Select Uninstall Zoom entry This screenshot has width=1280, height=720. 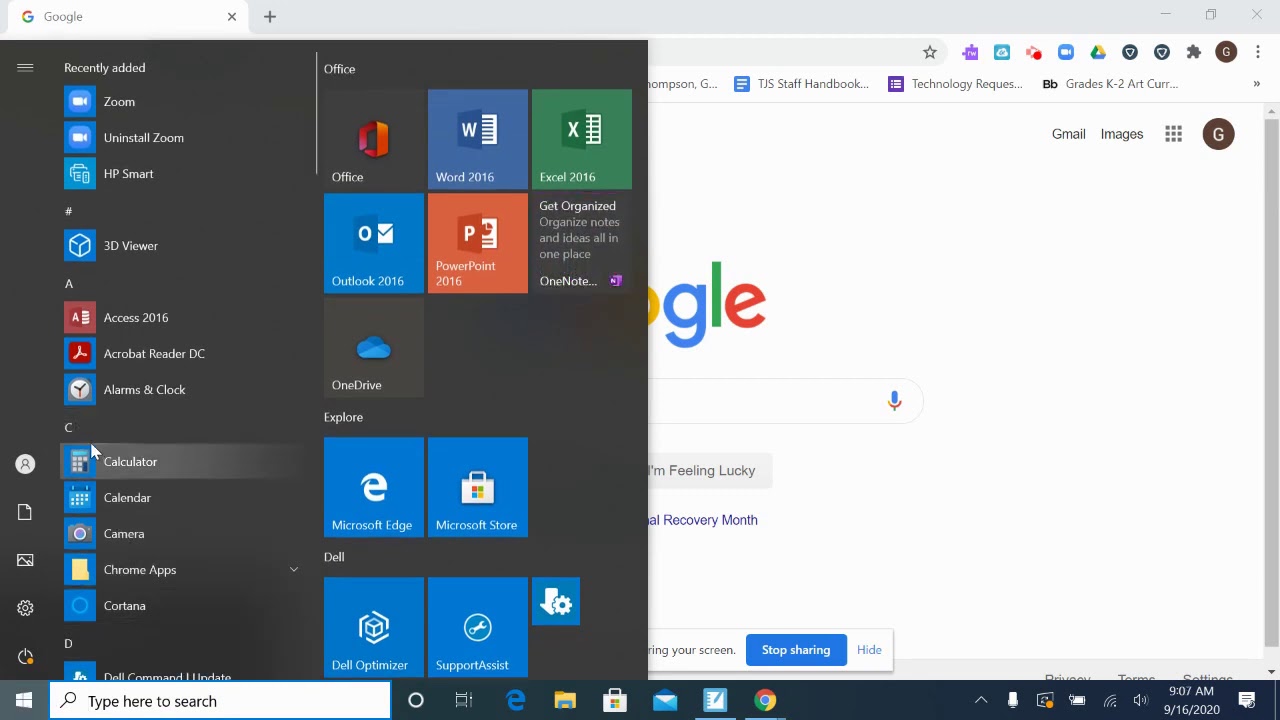[180, 138]
